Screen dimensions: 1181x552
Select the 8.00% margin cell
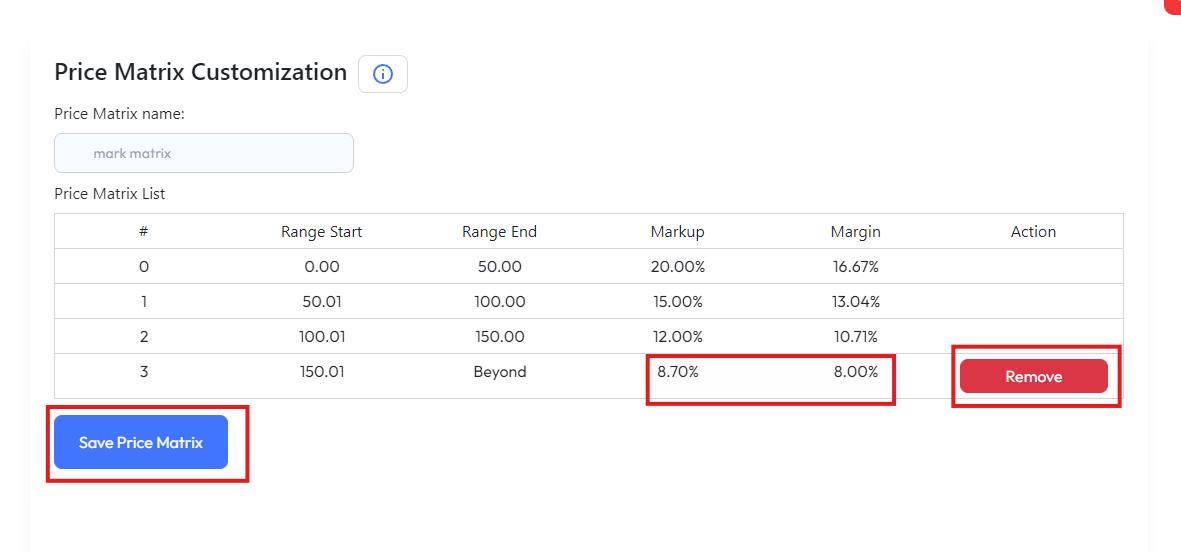tap(855, 372)
